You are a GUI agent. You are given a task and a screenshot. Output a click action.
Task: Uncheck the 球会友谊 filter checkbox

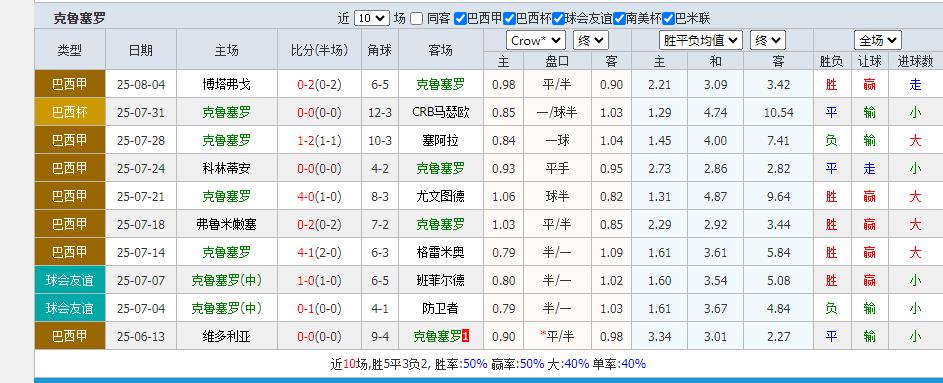point(558,19)
